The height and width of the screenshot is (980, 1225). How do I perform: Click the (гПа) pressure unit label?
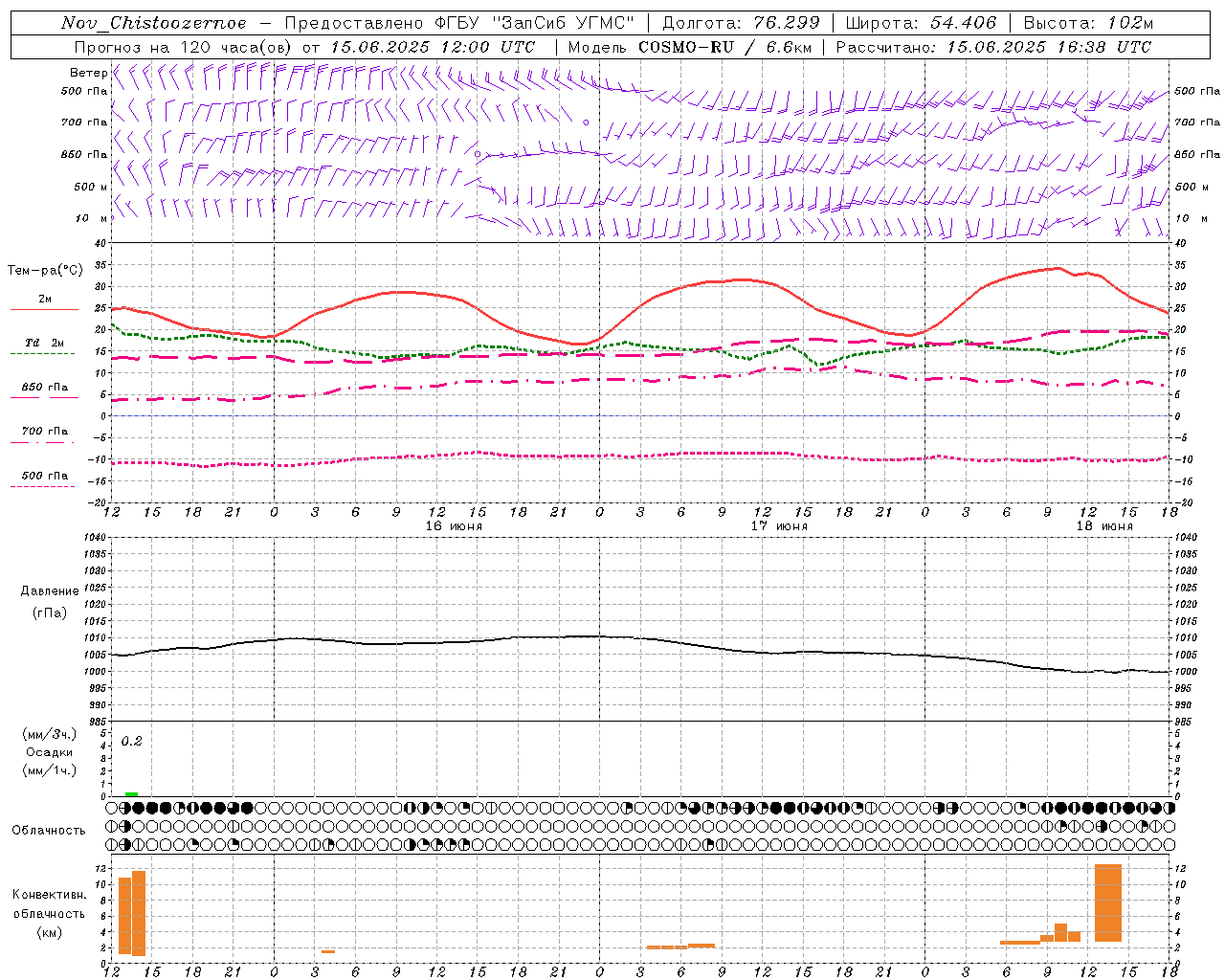point(49,613)
